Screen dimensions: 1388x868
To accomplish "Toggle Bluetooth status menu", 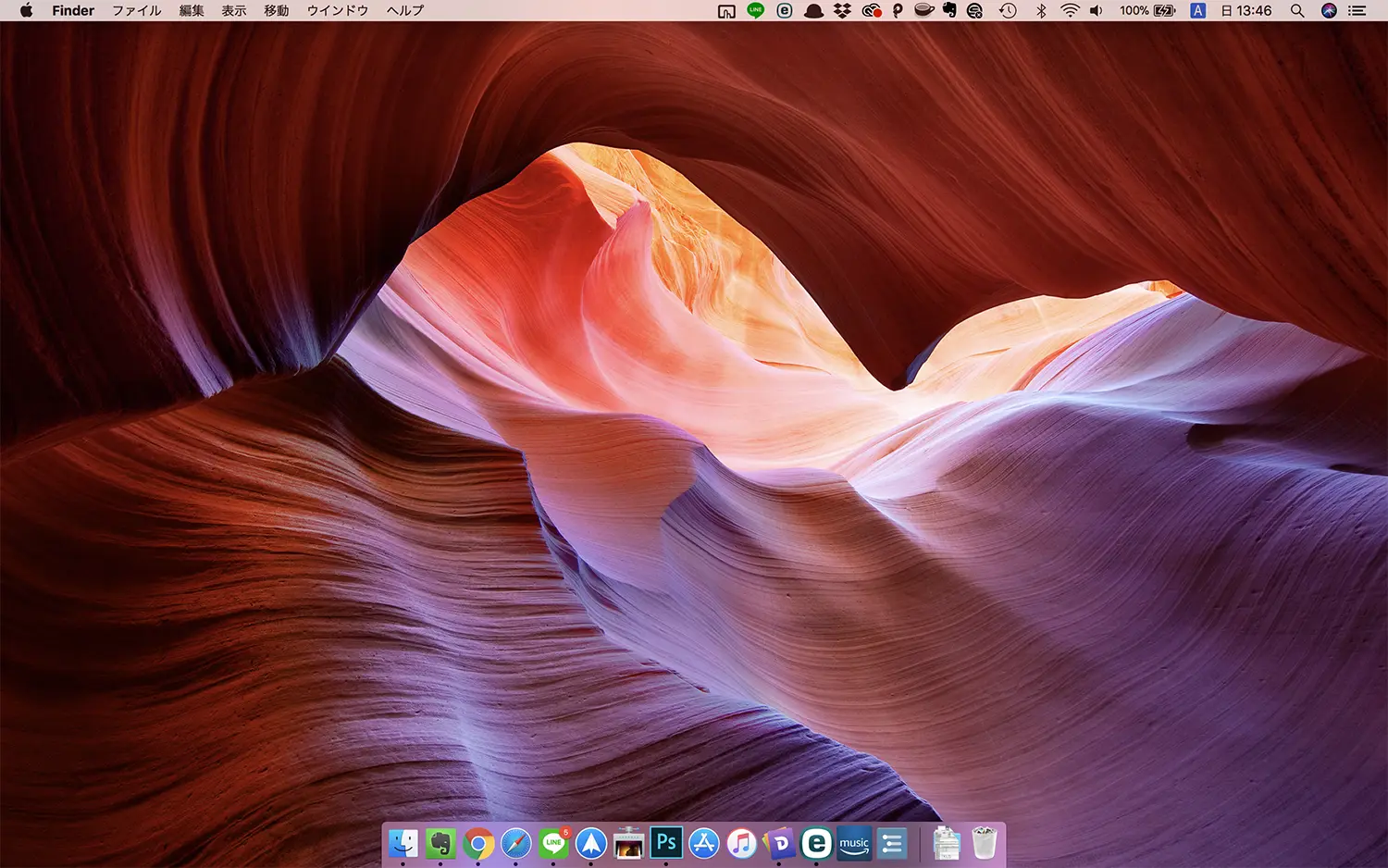I will point(1041,11).
